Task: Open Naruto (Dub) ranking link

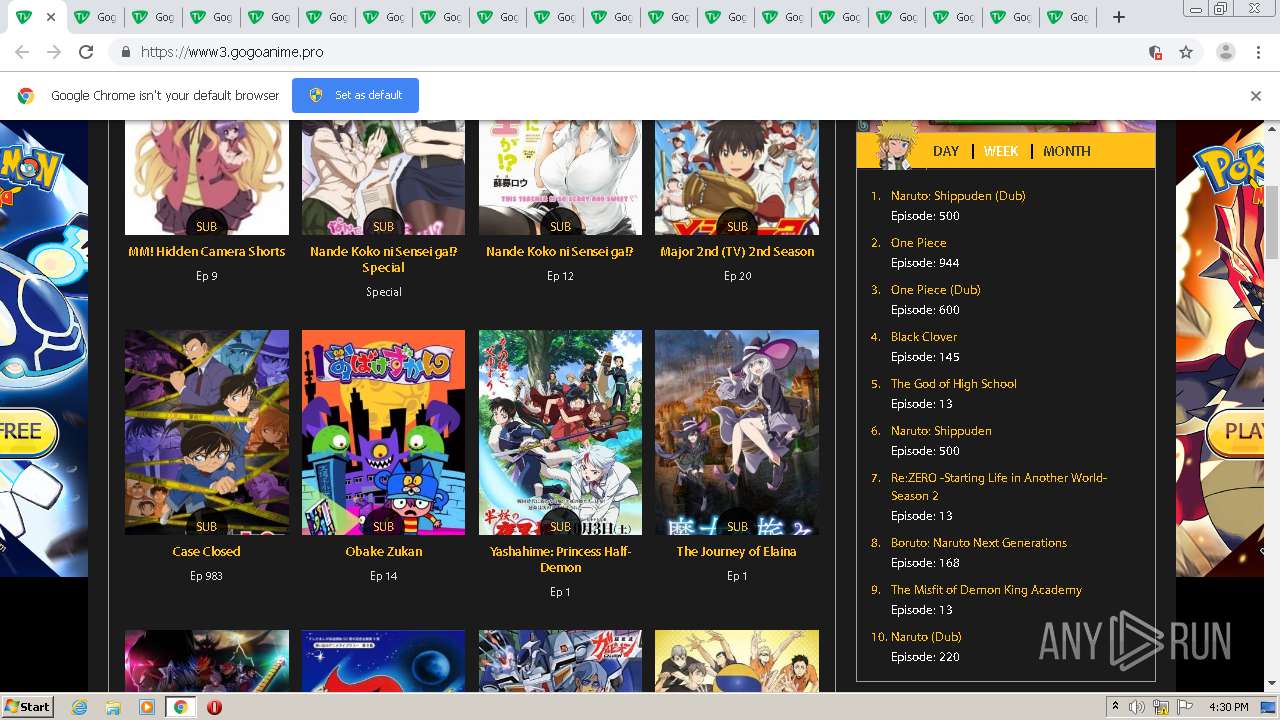Action: (926, 637)
